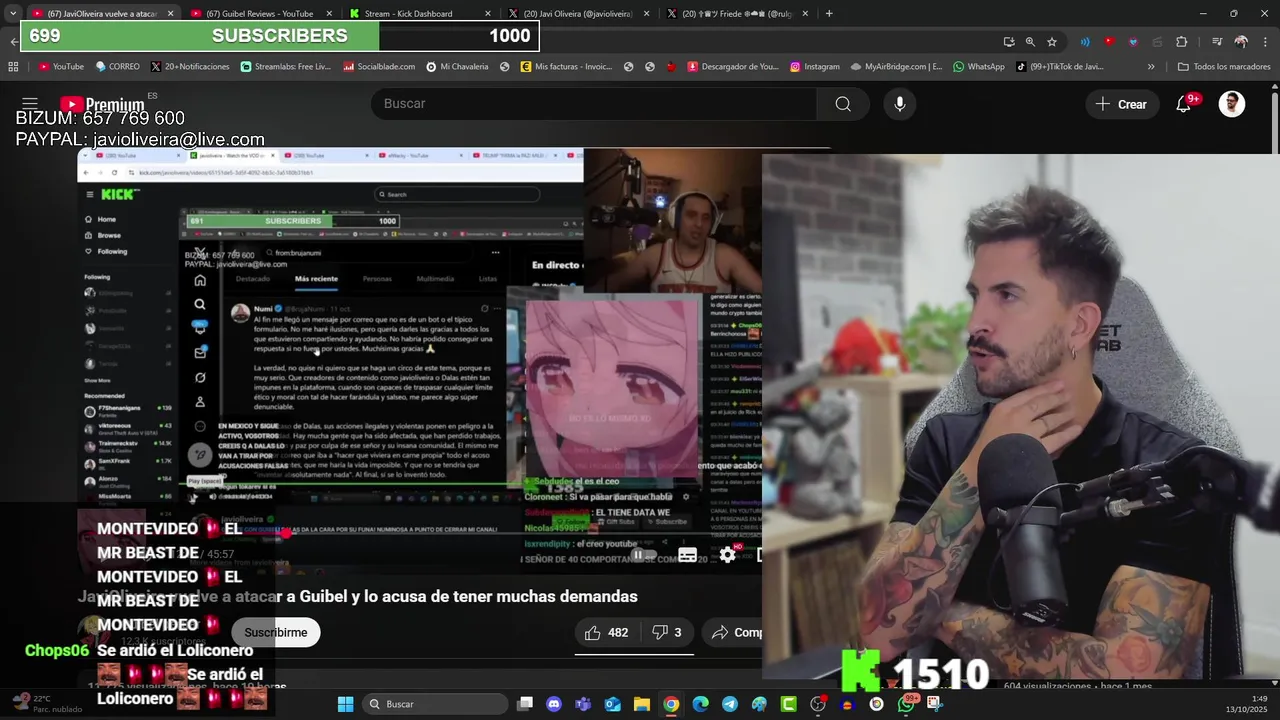
Task: Expand hidden bookmarks chevron
Action: (1151, 67)
